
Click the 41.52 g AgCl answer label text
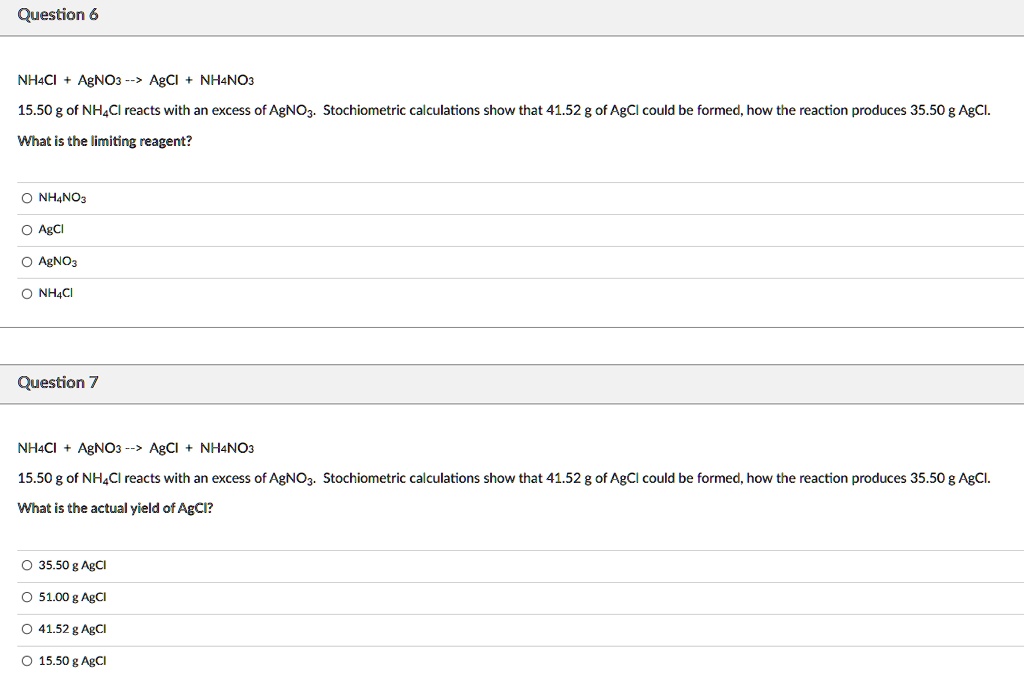(72, 629)
